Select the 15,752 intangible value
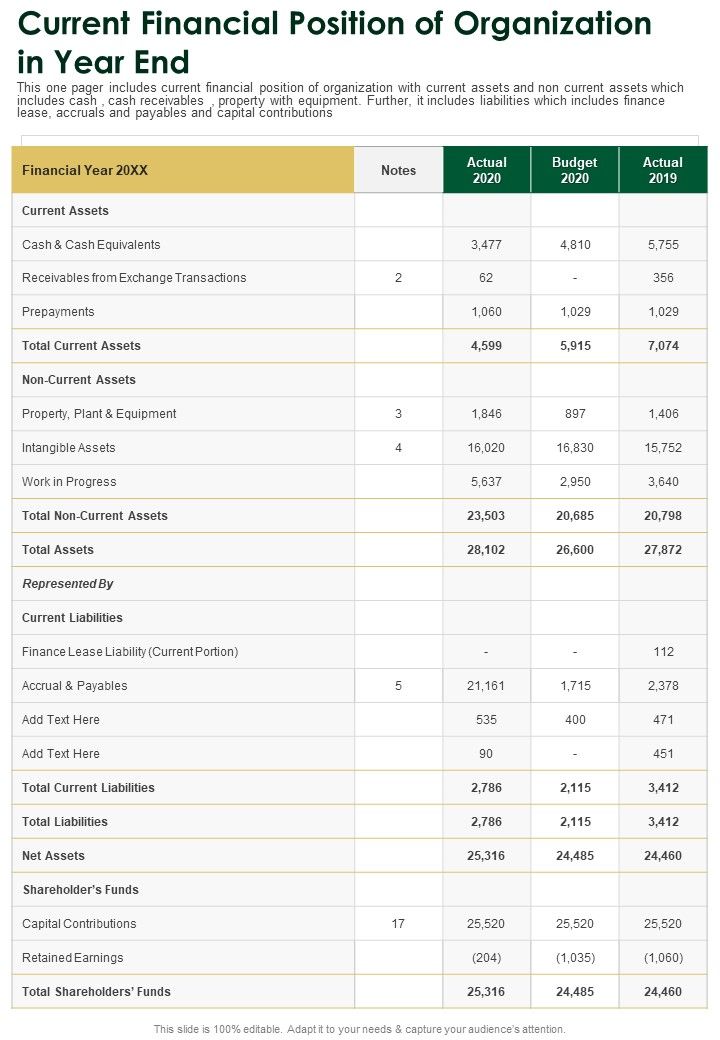720x1040 pixels. [x=663, y=448]
